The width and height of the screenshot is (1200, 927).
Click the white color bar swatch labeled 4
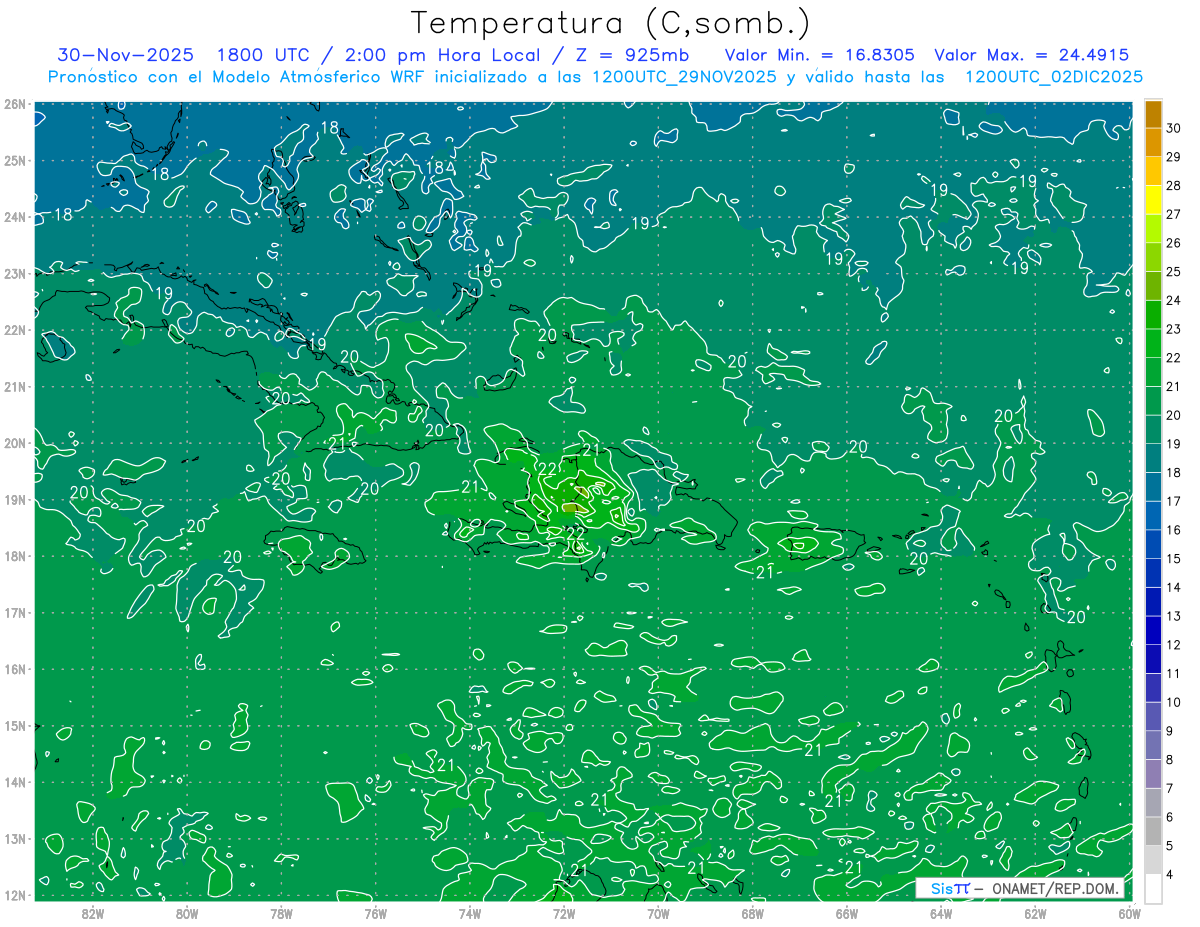tap(1153, 888)
